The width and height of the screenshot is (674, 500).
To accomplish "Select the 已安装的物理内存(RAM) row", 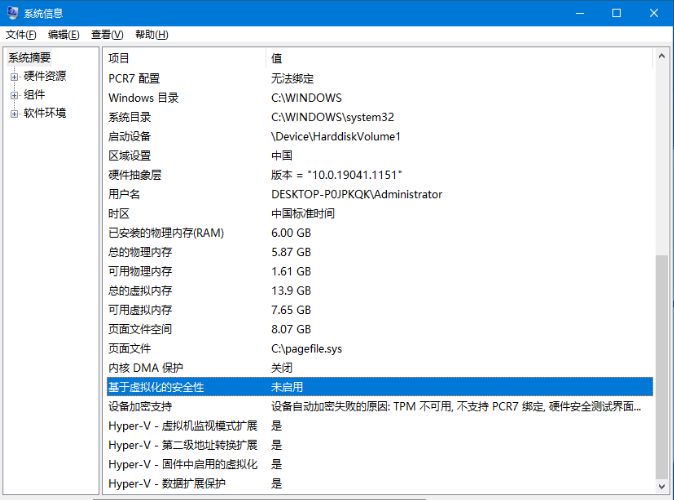I will pos(380,233).
